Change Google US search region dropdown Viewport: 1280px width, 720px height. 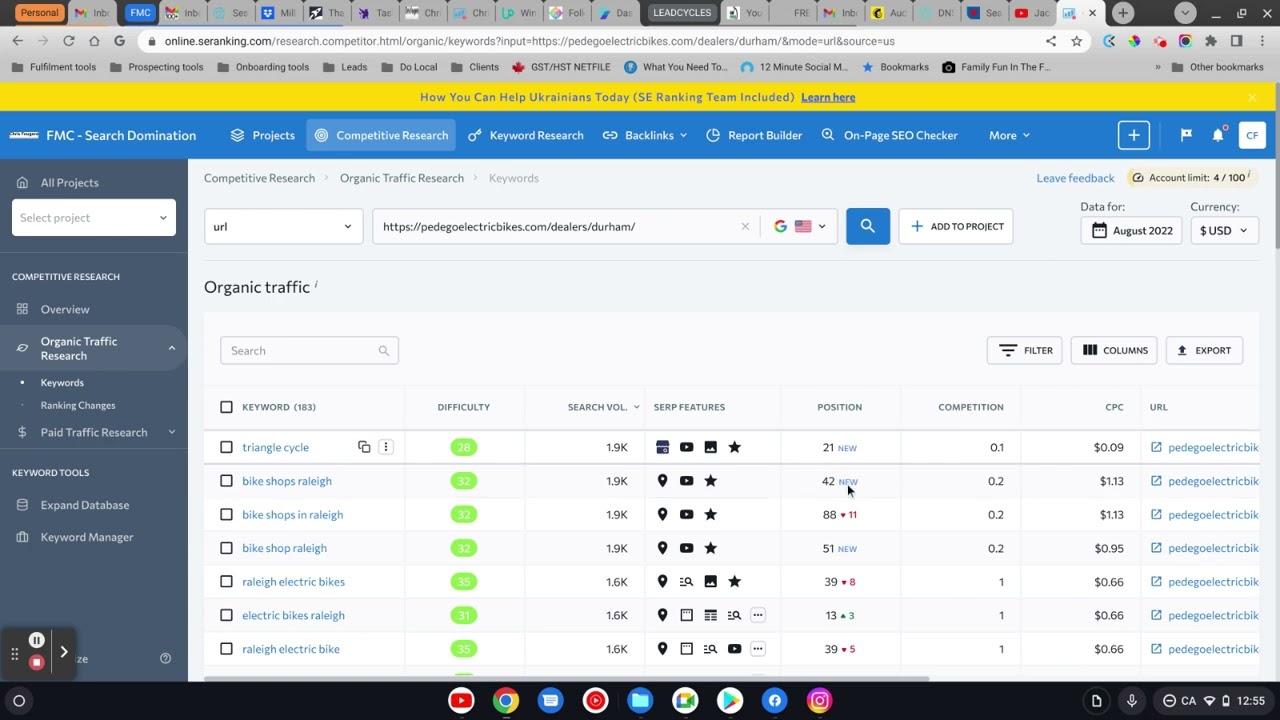[x=799, y=226]
